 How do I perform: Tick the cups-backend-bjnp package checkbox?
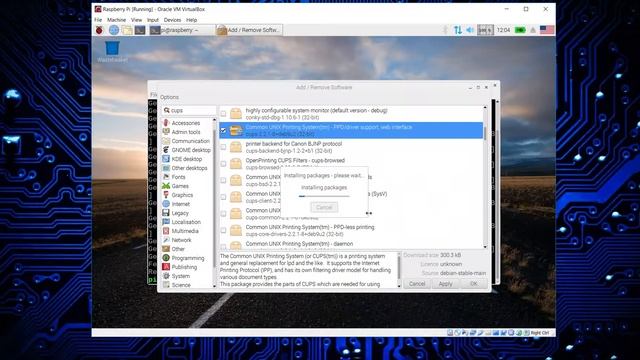point(223,147)
